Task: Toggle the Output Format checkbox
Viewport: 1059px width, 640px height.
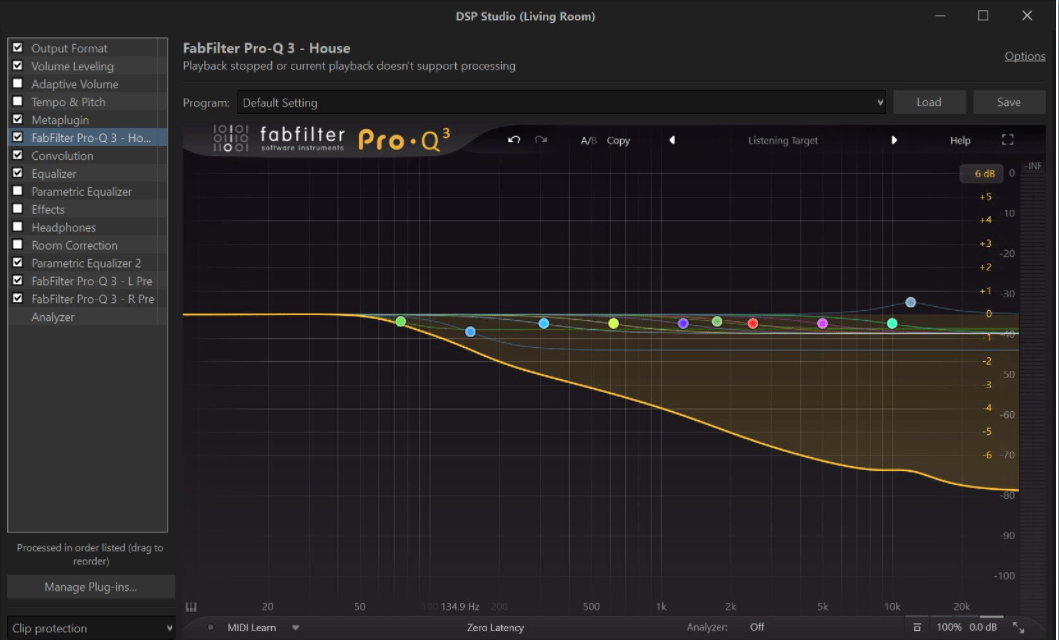Action: pyautogui.click(x=18, y=48)
